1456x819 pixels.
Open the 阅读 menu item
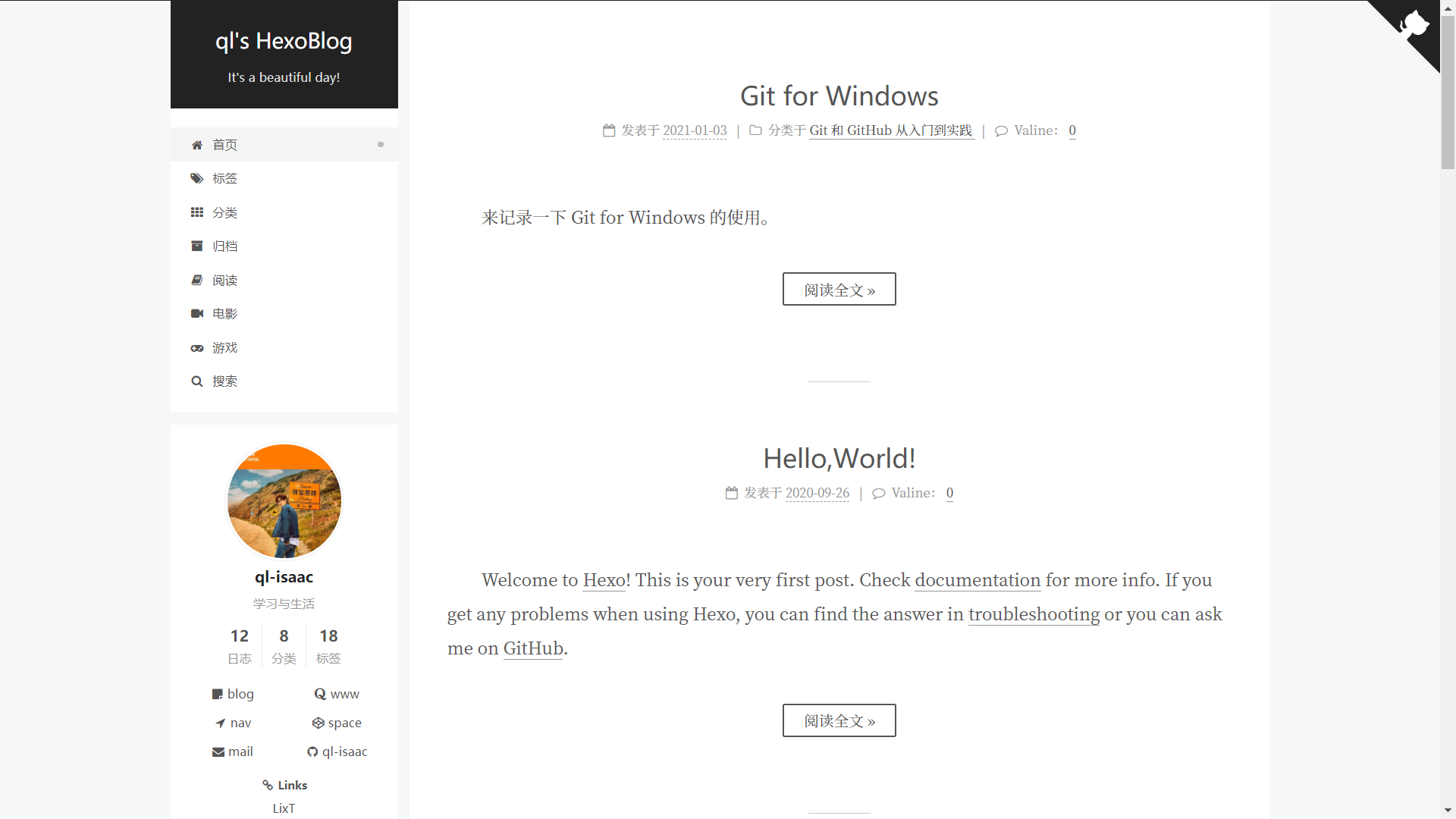pos(284,280)
